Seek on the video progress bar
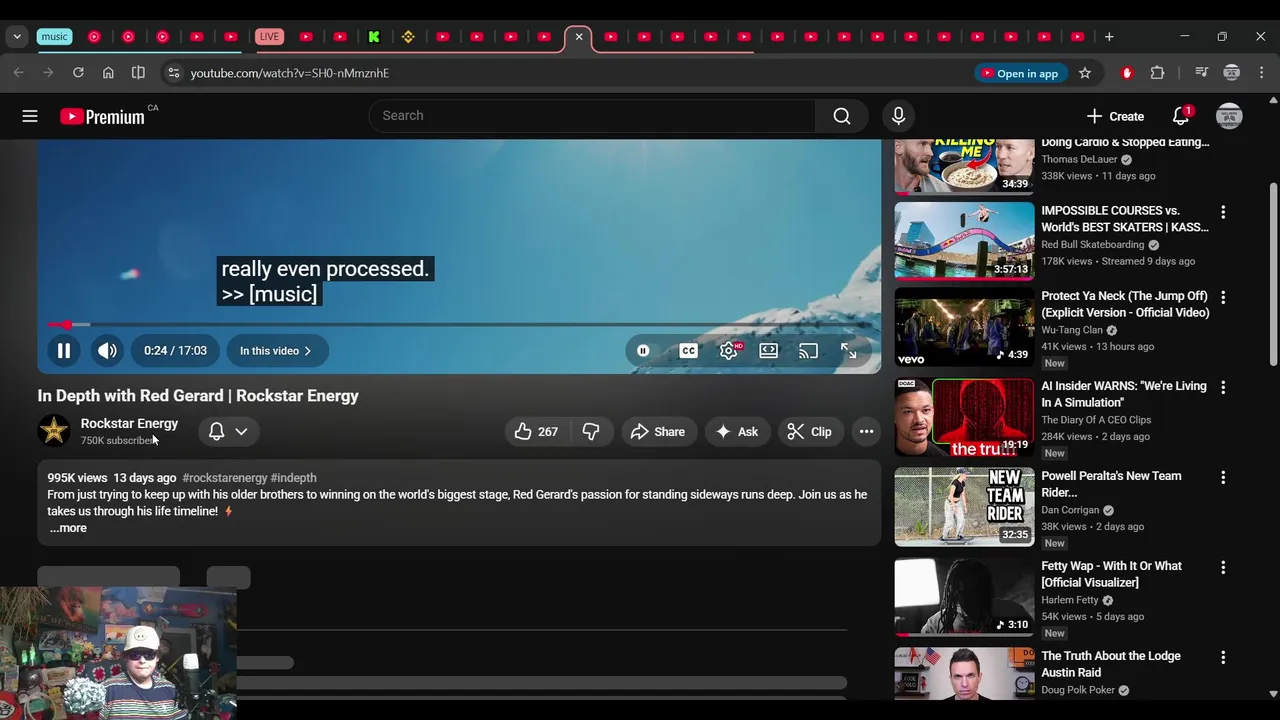 click(460, 324)
